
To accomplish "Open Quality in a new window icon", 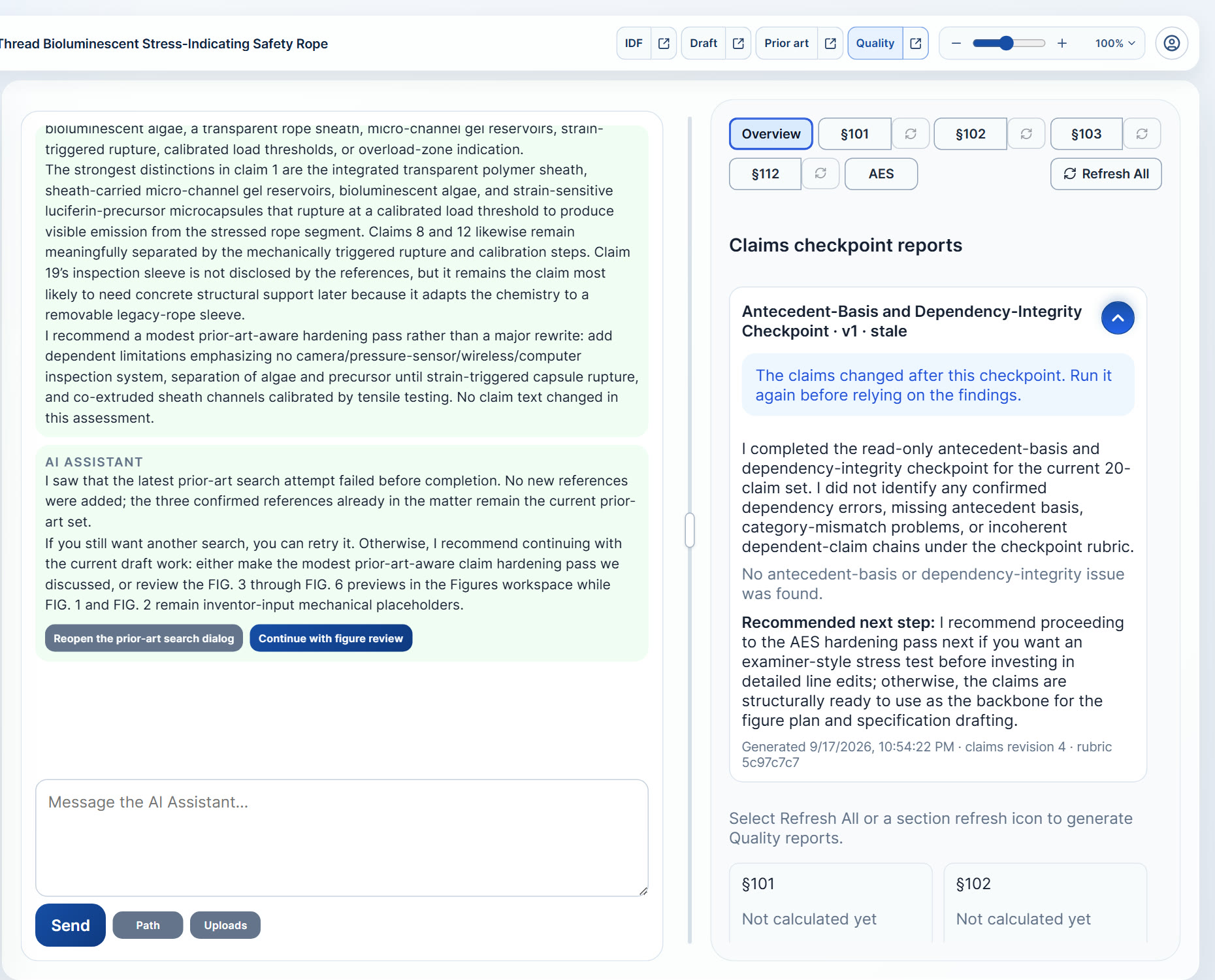I will pos(916,43).
